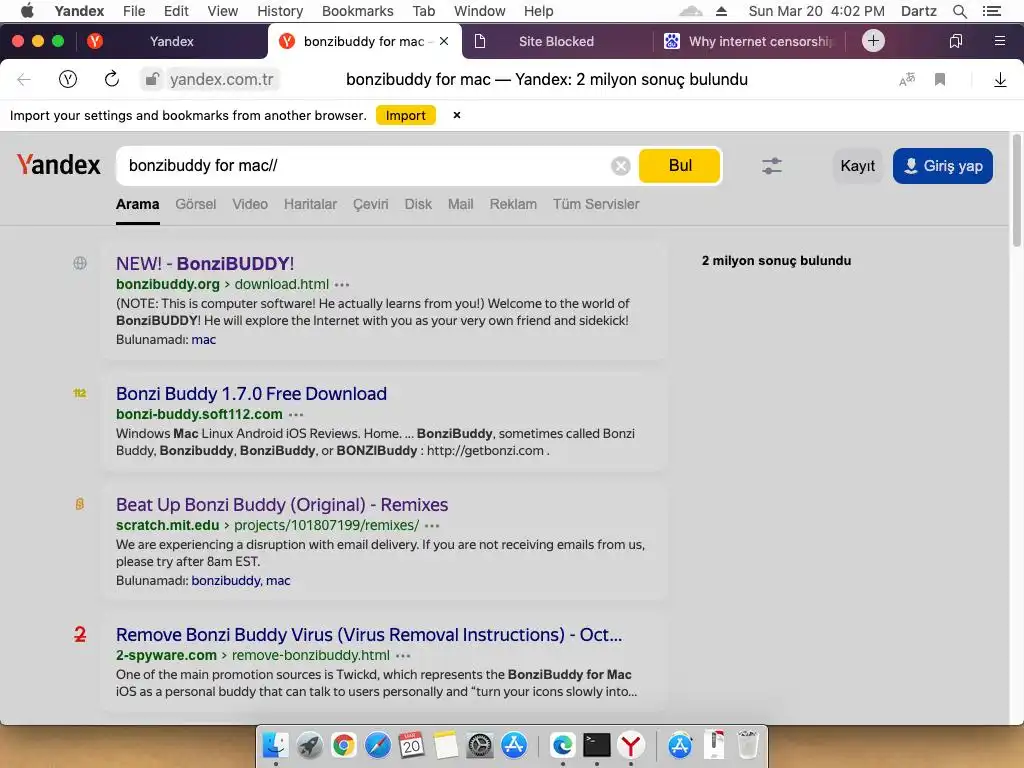This screenshot has width=1024, height=768.
Task: Launch Finder from the Dock
Action: (276, 745)
